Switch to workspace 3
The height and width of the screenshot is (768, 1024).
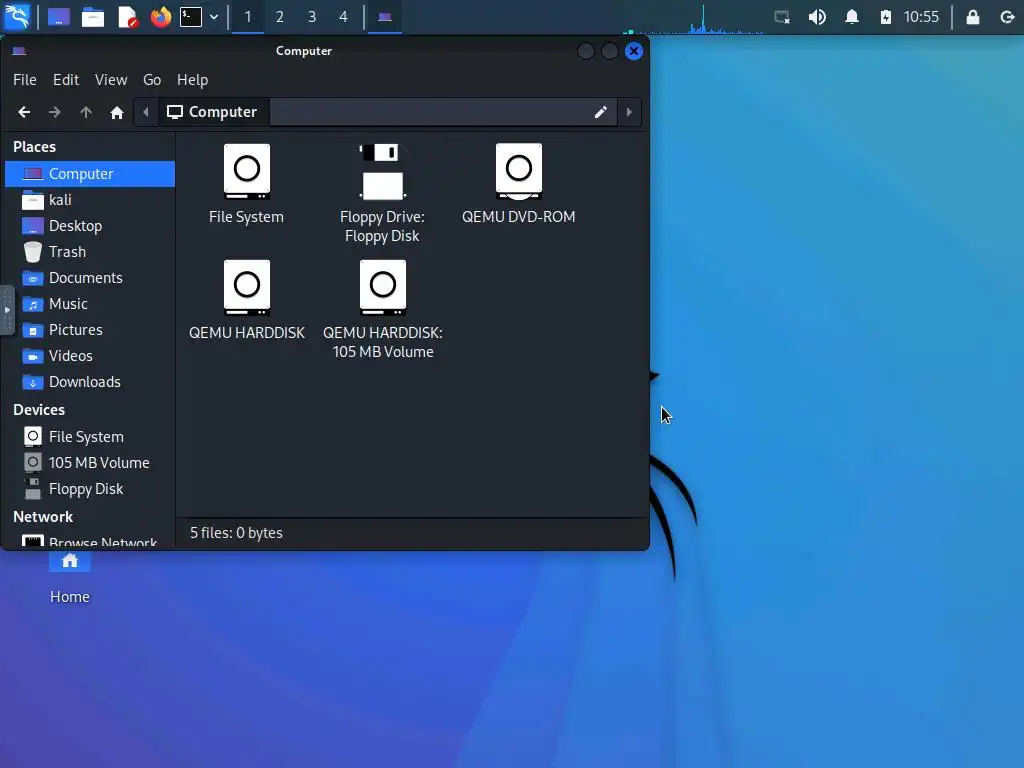pos(312,17)
